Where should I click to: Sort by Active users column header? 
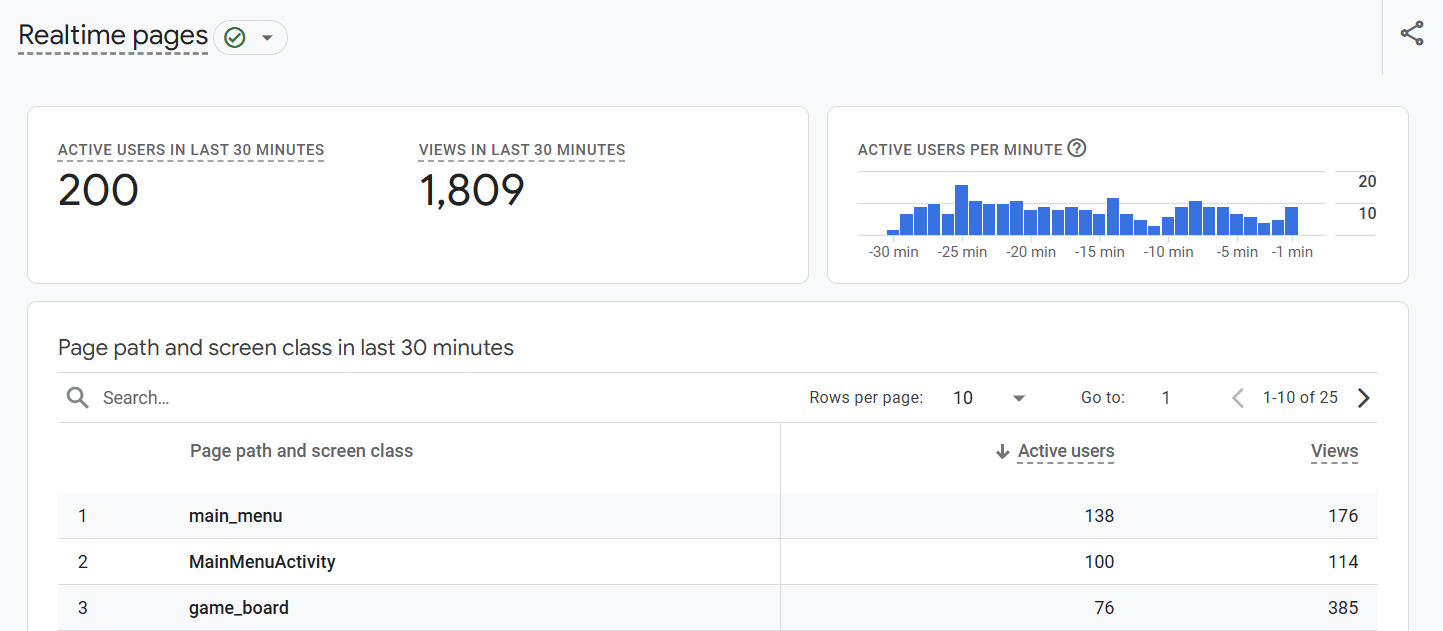click(1066, 452)
